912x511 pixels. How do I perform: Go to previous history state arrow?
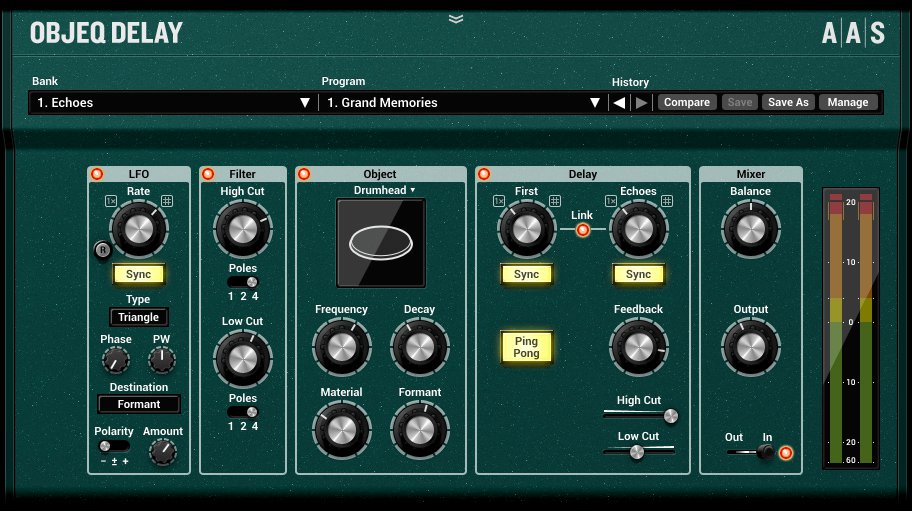pyautogui.click(x=619, y=102)
